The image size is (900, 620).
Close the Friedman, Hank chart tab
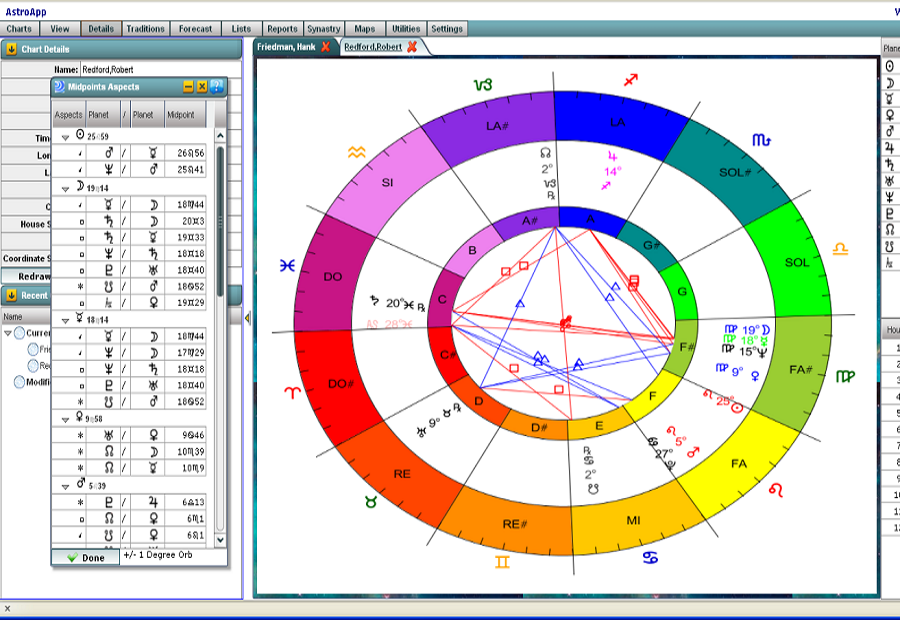(325, 47)
